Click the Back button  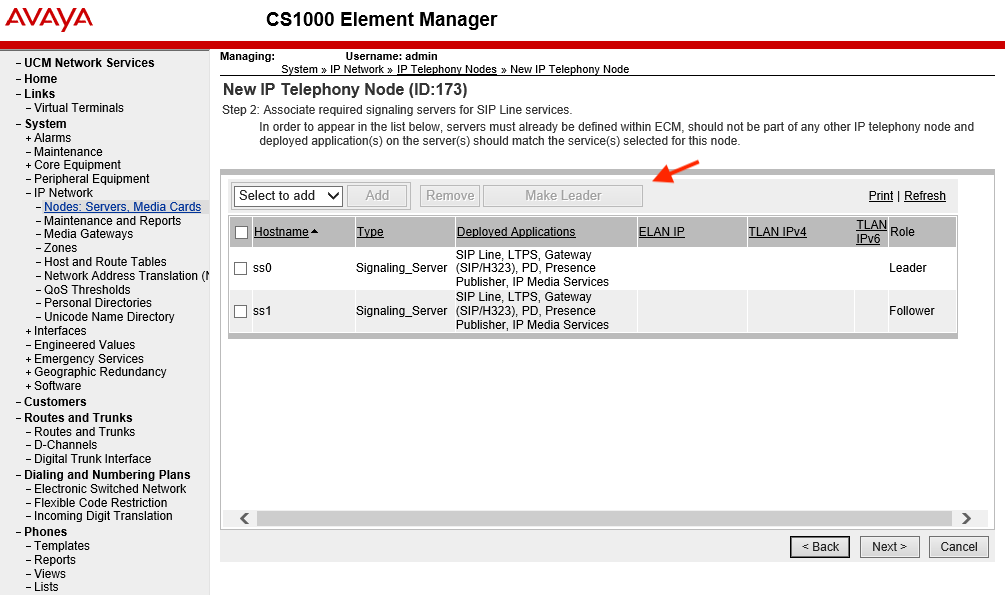pyautogui.click(x=820, y=547)
